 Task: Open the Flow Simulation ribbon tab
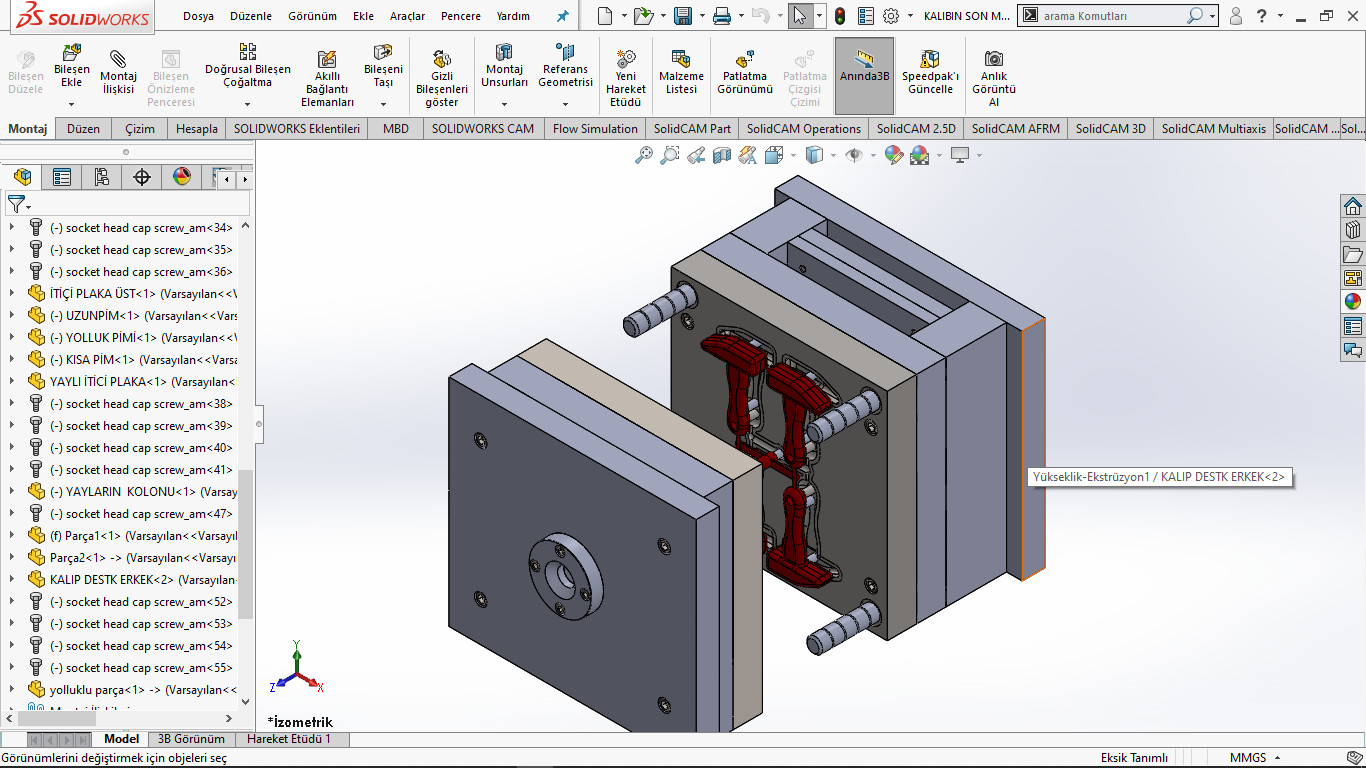(x=595, y=129)
